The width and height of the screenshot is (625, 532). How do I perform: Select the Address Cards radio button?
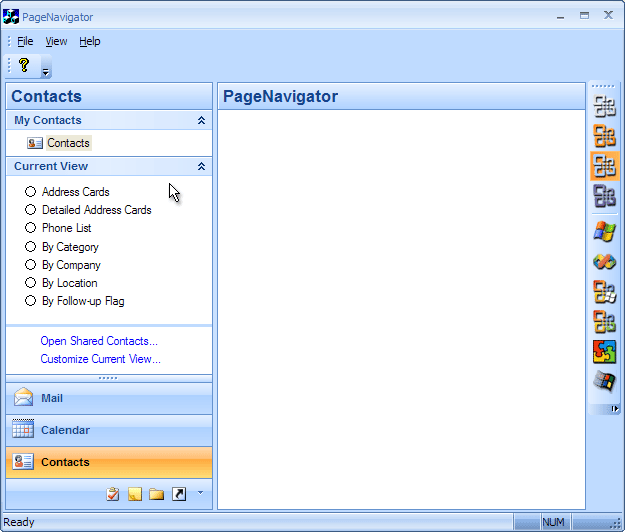[30, 192]
